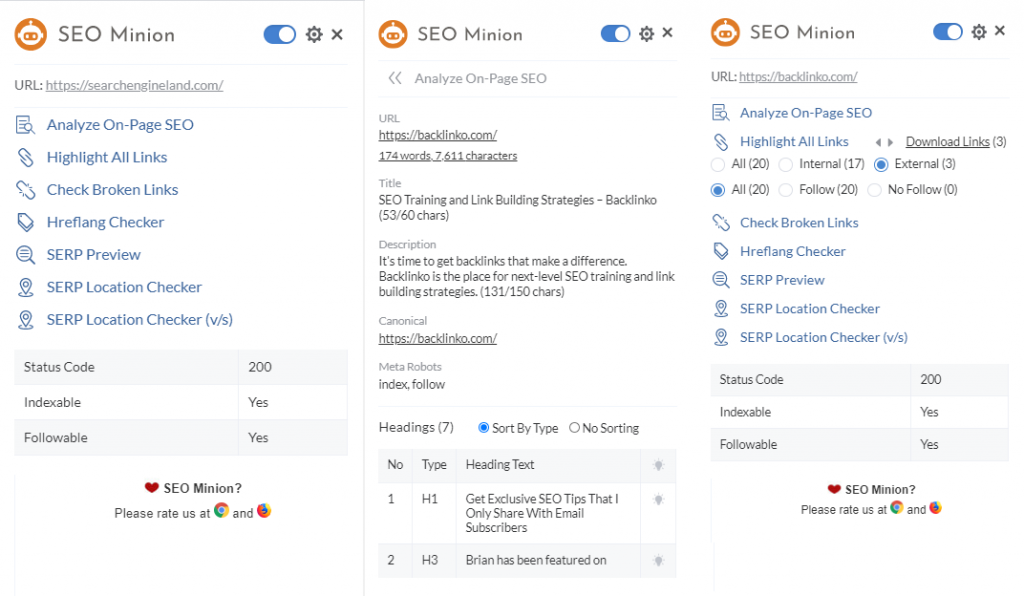Open the backlinko.com link under the URL label
Screen dimensions: 1024x596
tap(438, 135)
